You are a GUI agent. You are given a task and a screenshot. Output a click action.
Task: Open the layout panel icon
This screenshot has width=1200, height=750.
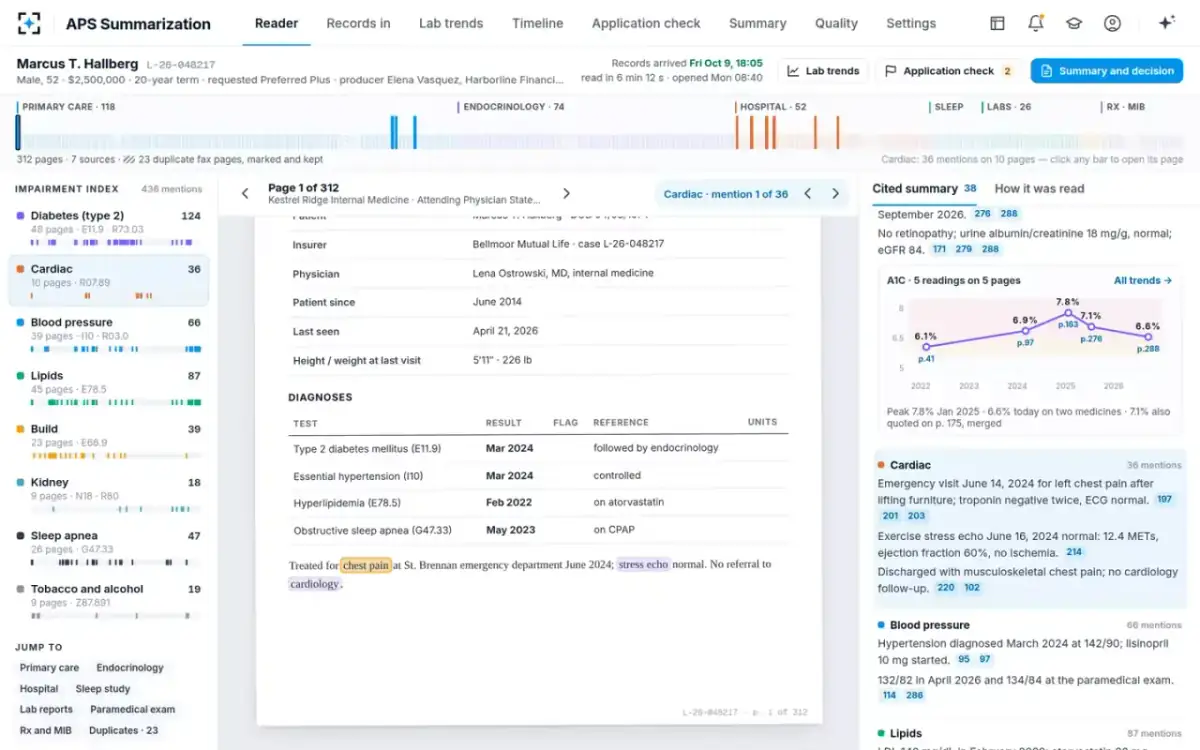(997, 23)
